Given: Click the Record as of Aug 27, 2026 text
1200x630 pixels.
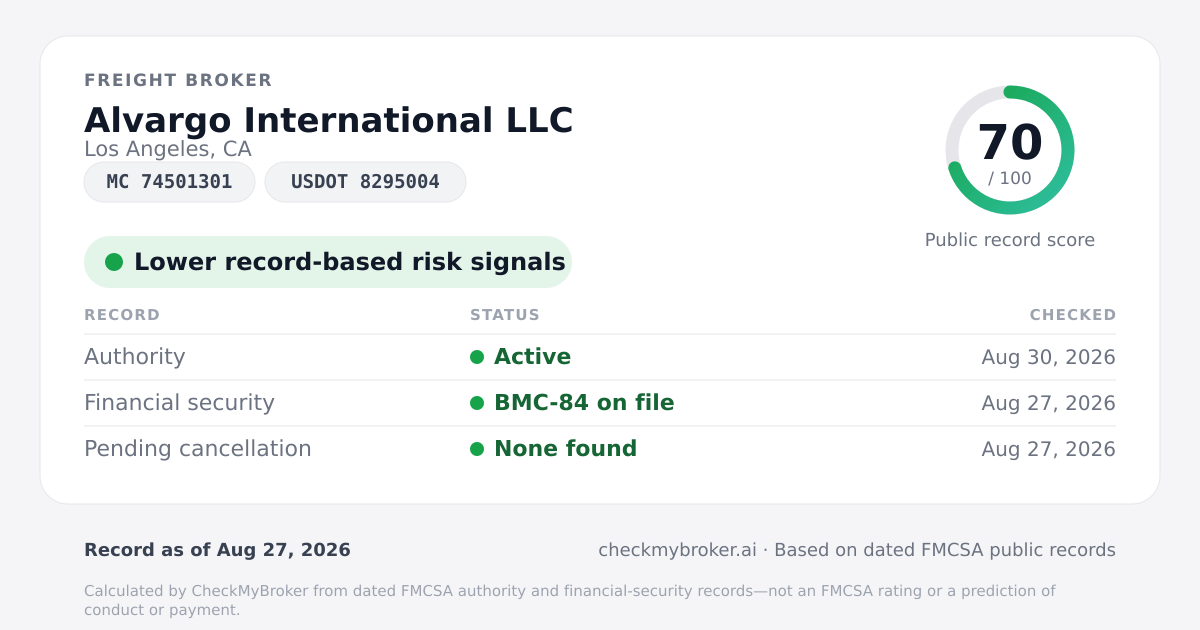Looking at the screenshot, I should [x=217, y=550].
